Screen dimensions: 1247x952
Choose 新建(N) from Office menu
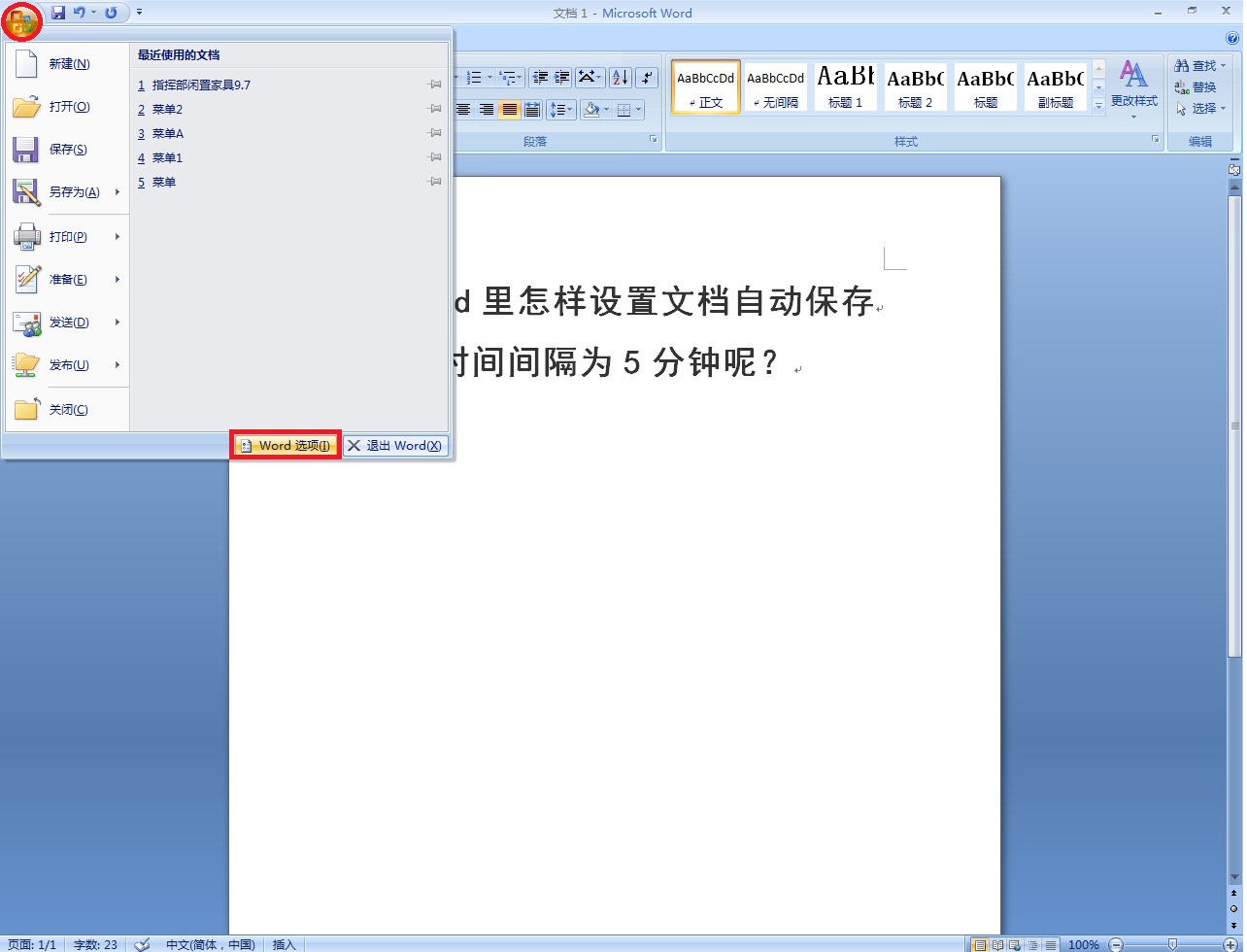67,63
